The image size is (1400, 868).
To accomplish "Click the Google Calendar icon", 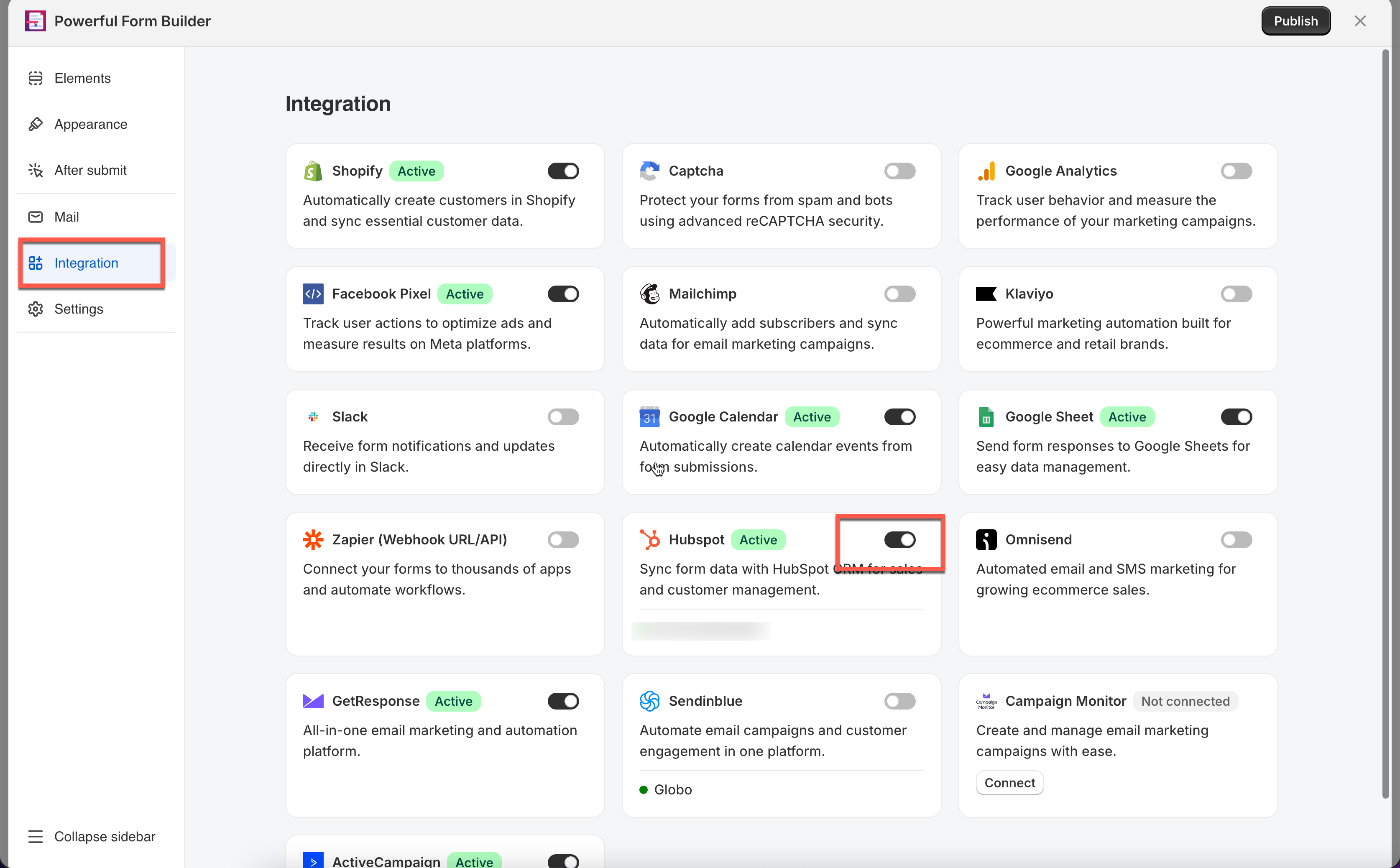I will 649,417.
